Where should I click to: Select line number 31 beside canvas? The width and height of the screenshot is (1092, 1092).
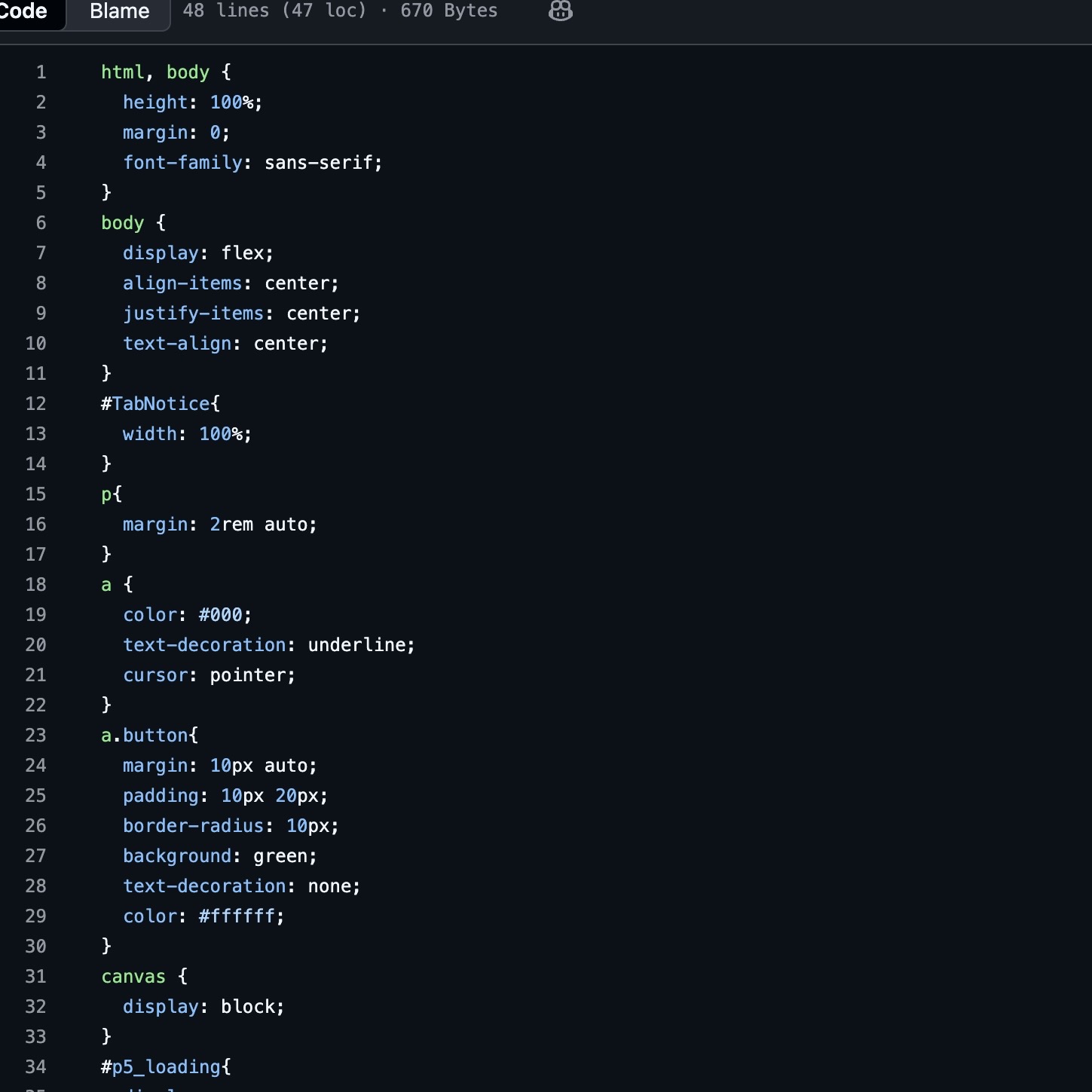(x=35, y=976)
